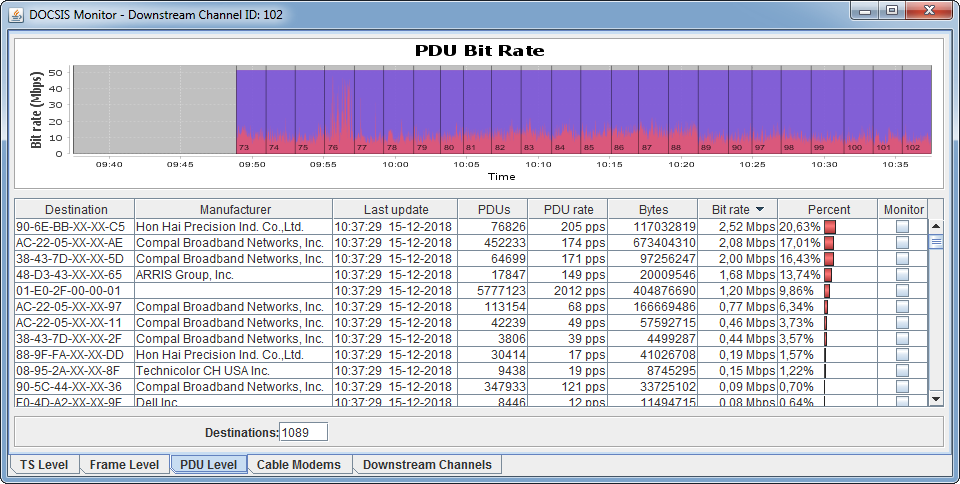This screenshot has width=960, height=484.
Task: Close the DOCSIS Monitor window
Action: [929, 11]
